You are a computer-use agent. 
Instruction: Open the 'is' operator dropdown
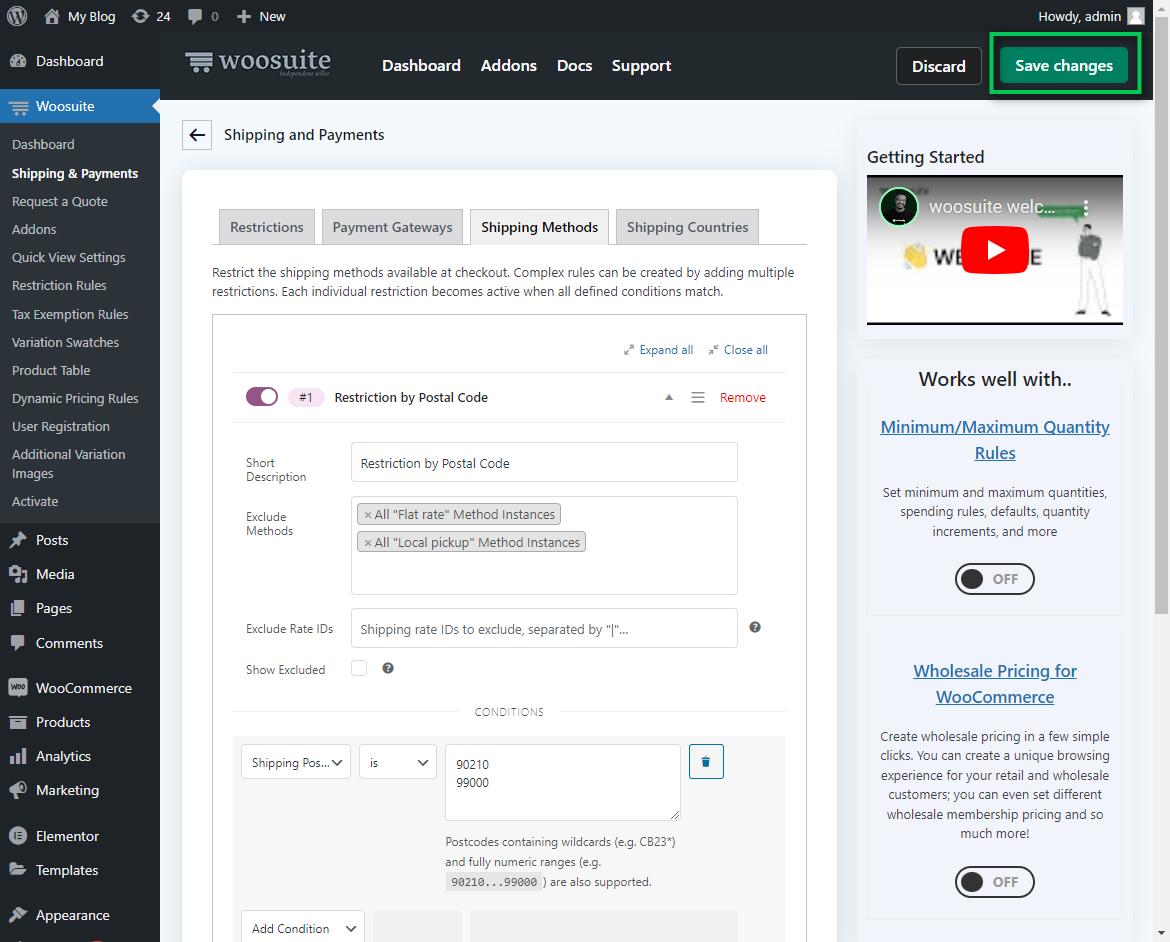click(398, 762)
